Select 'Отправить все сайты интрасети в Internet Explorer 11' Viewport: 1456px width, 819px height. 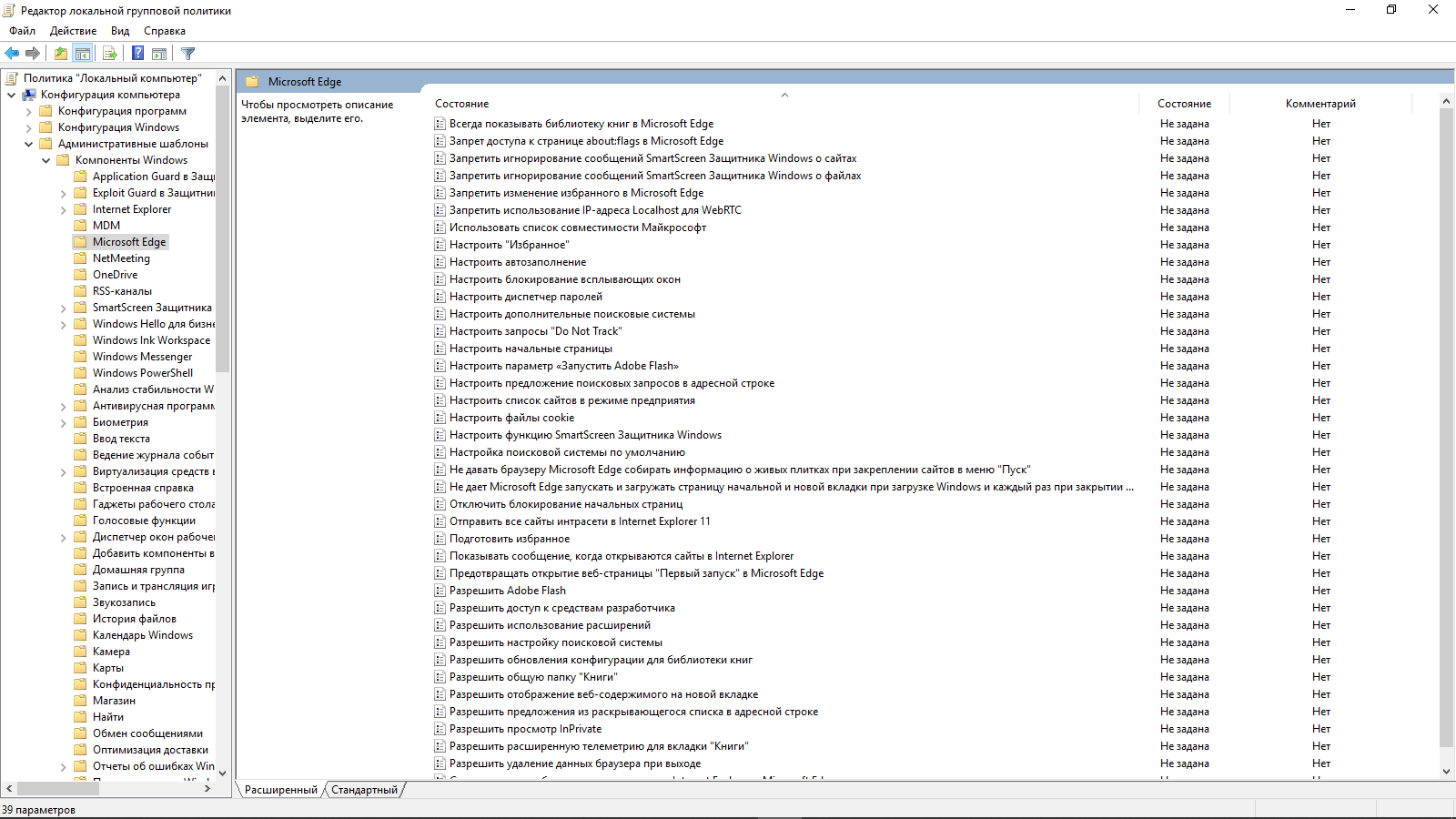click(x=580, y=521)
